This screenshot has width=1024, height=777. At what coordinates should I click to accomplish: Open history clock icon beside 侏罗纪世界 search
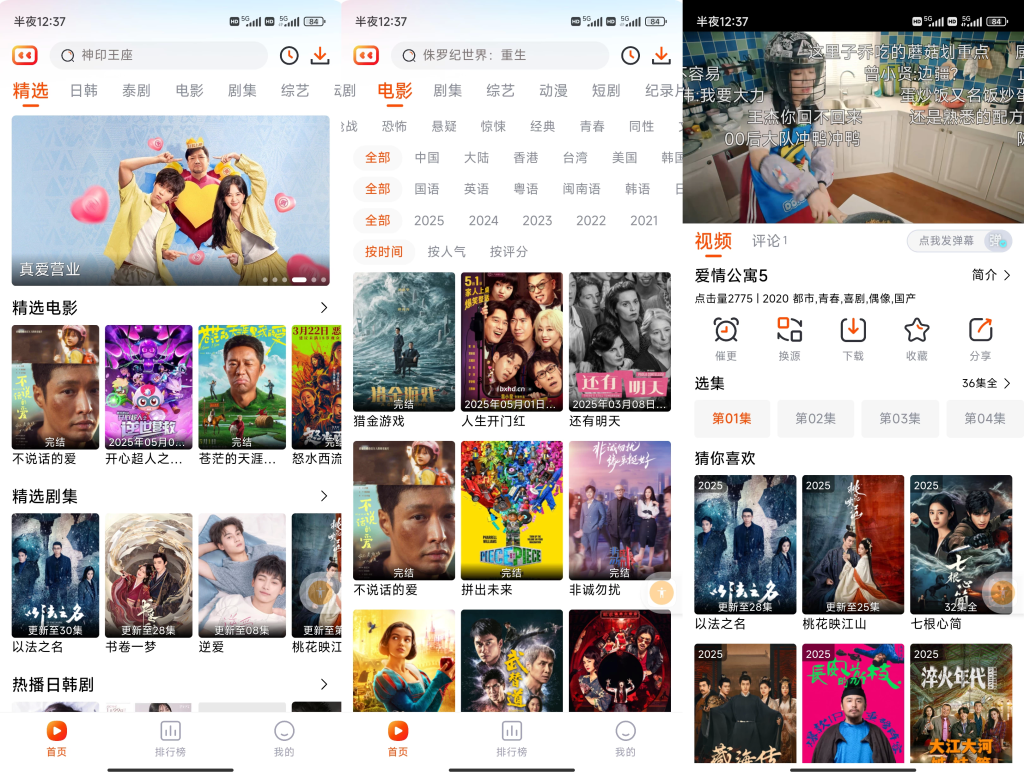(x=630, y=56)
